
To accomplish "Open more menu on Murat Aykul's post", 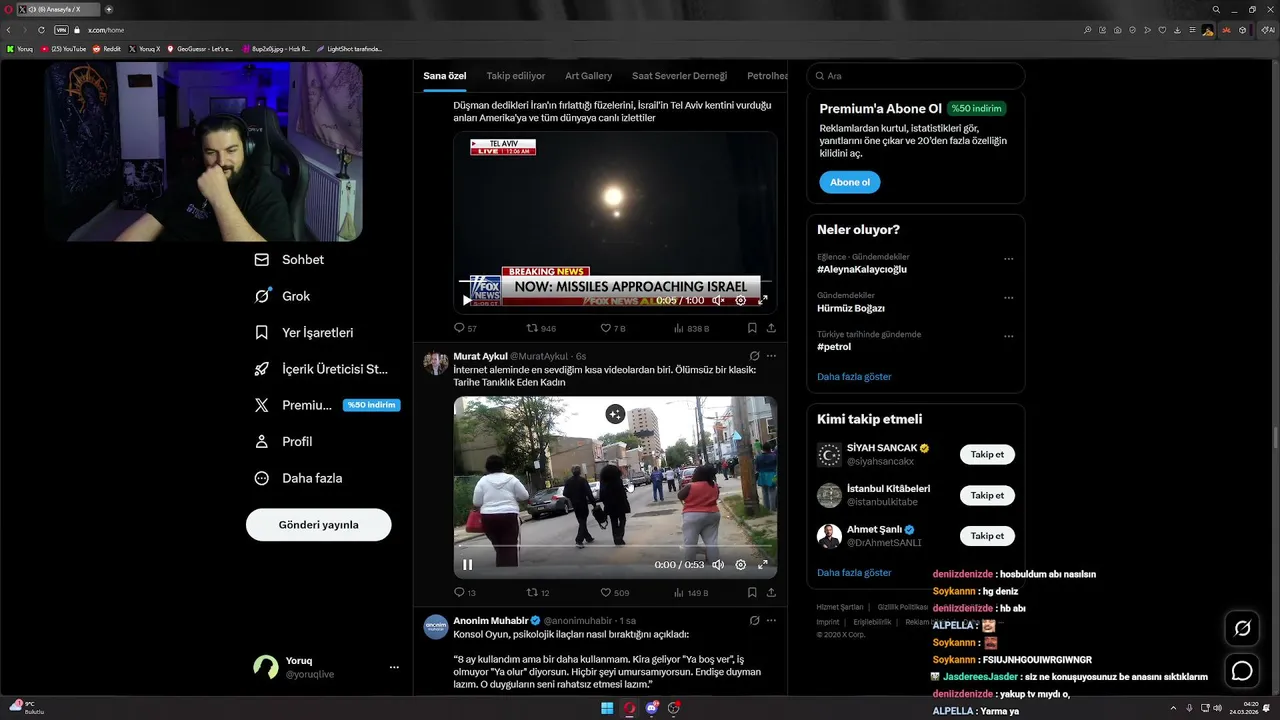I will coord(771,355).
